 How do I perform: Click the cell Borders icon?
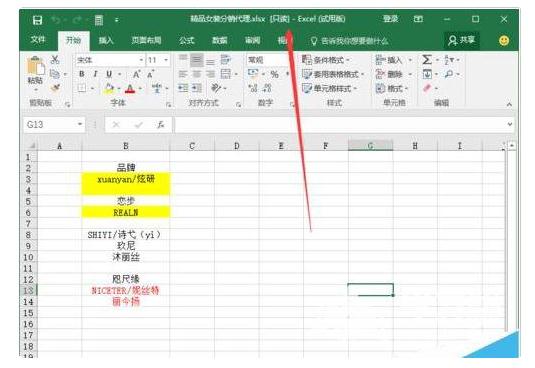click(82, 88)
